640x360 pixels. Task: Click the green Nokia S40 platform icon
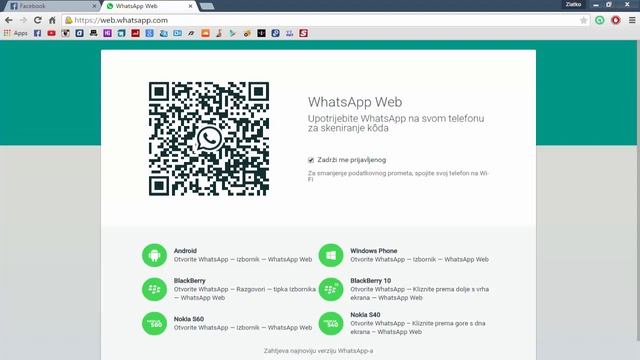[331, 323]
